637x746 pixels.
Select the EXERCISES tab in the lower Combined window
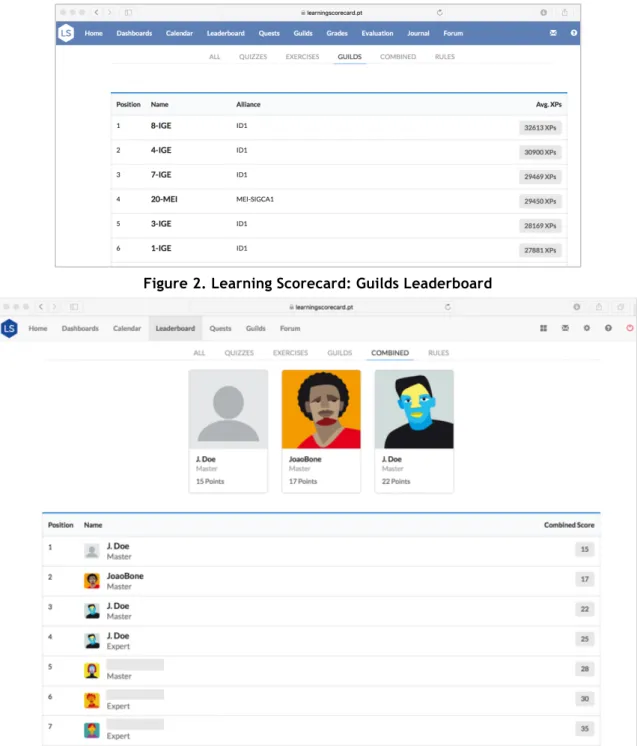point(291,353)
